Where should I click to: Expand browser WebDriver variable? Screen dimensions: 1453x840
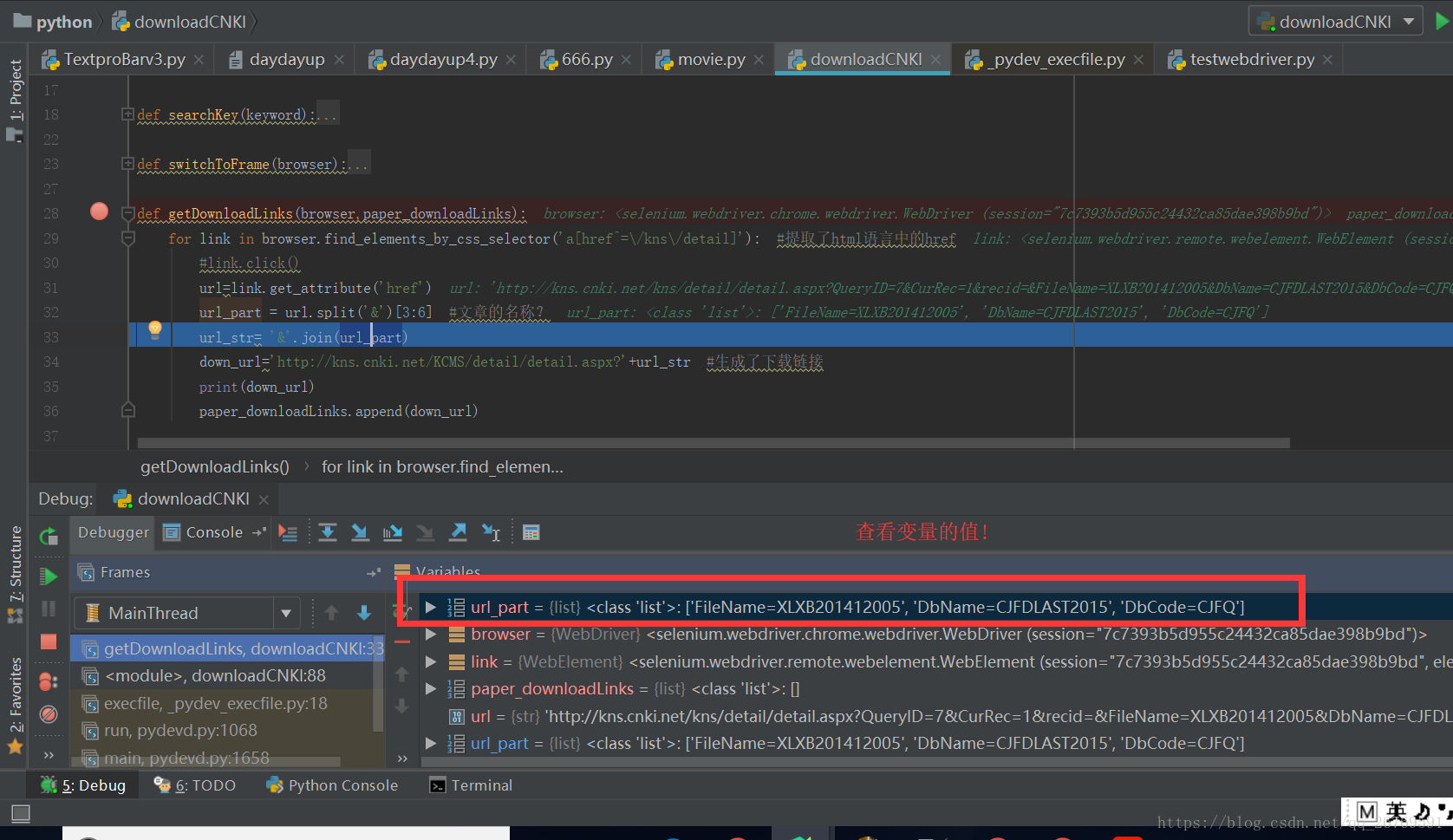(430, 635)
